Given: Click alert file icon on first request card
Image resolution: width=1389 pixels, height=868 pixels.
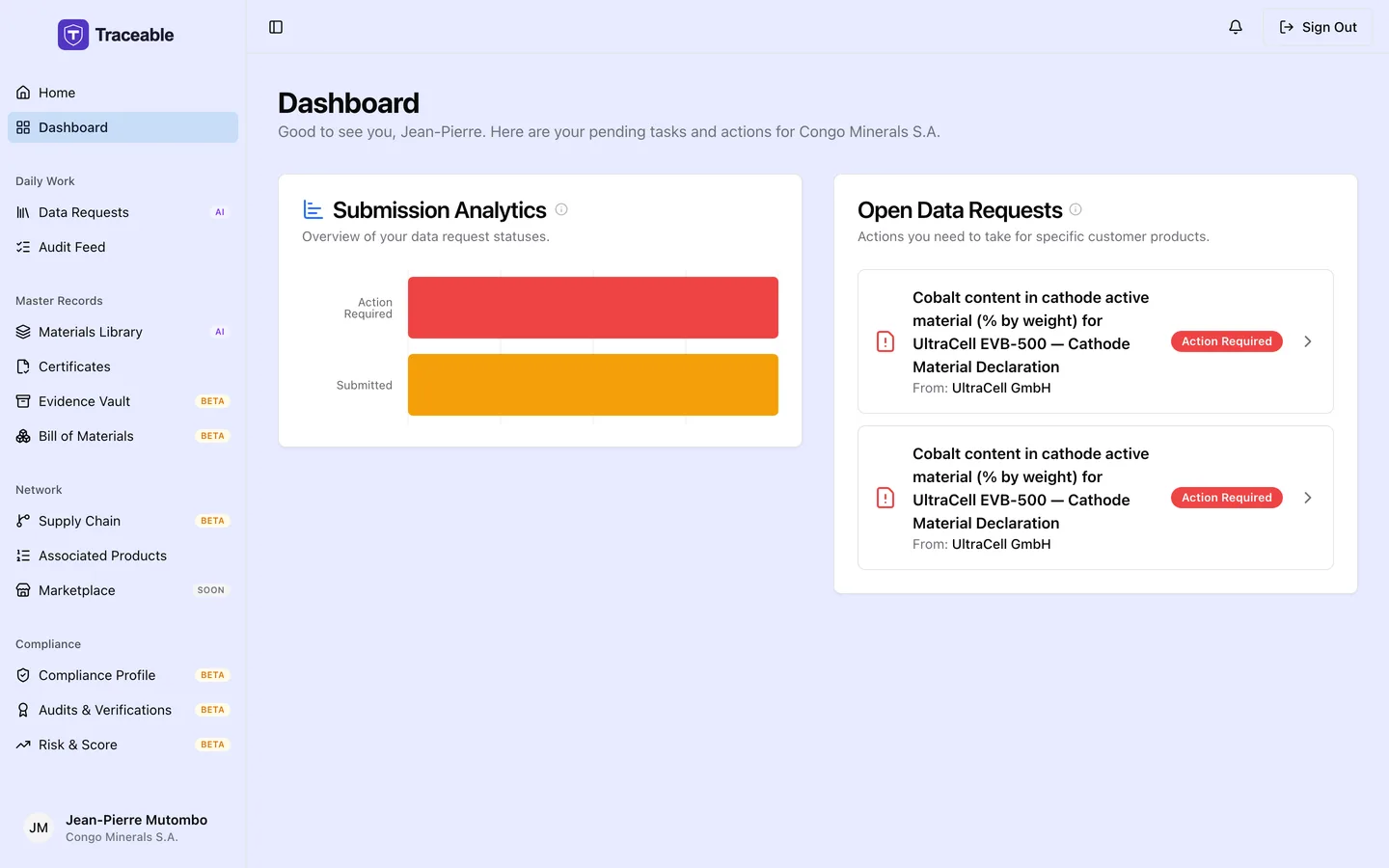Looking at the screenshot, I should point(885,341).
